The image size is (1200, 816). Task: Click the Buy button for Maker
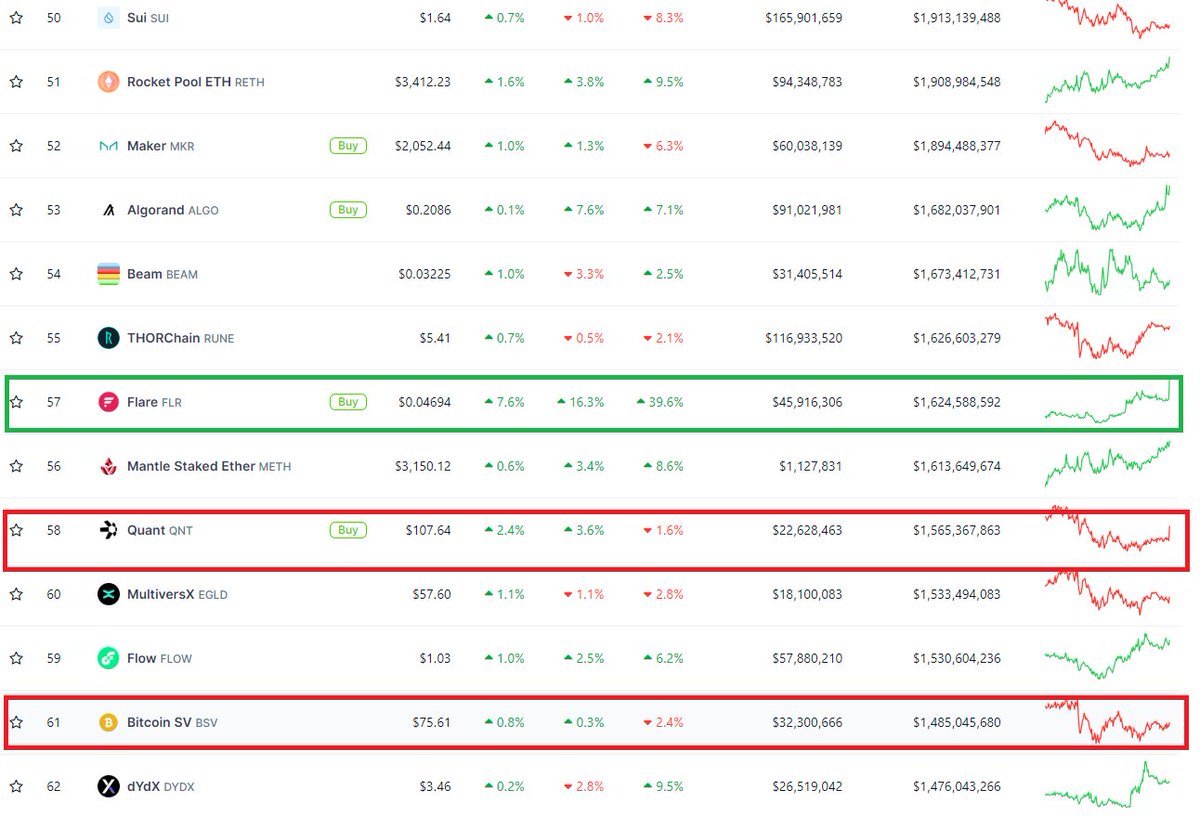(x=348, y=146)
